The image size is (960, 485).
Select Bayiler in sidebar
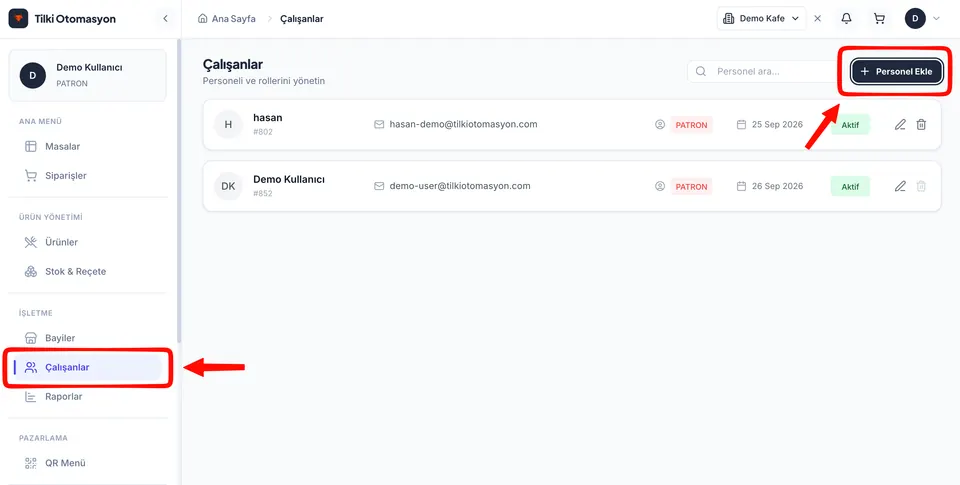tap(88, 338)
